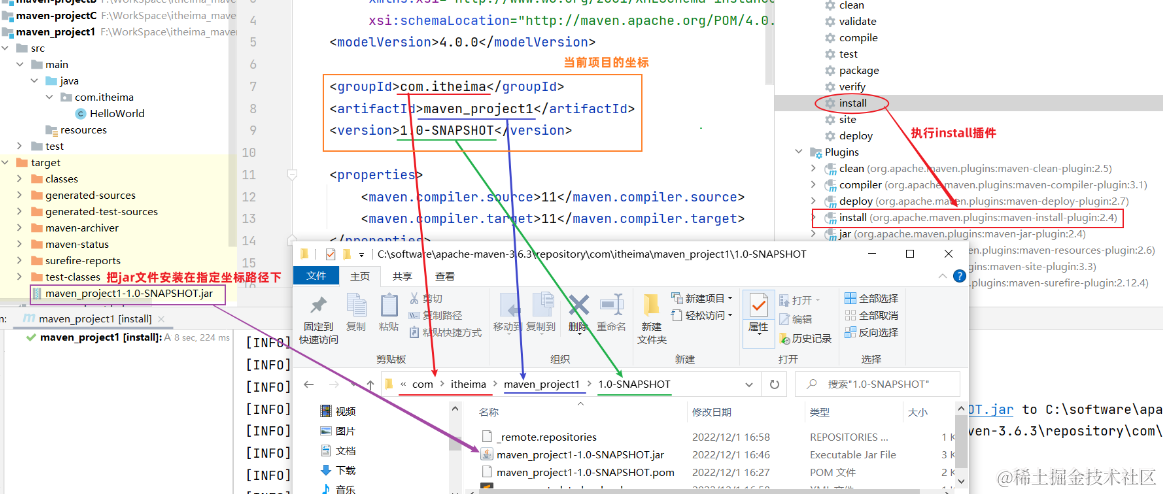Run the install lifecycle goal
The height and width of the screenshot is (494, 1163).
[x=852, y=103]
